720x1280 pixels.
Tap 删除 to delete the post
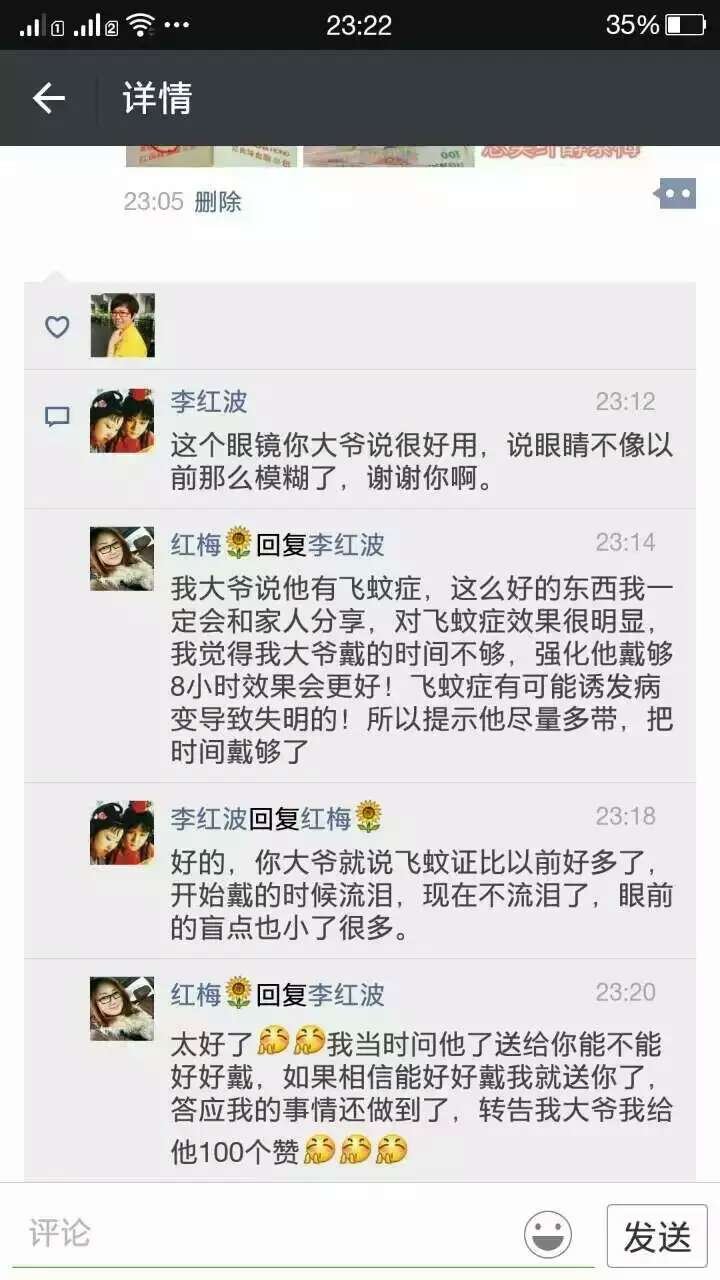[218, 201]
